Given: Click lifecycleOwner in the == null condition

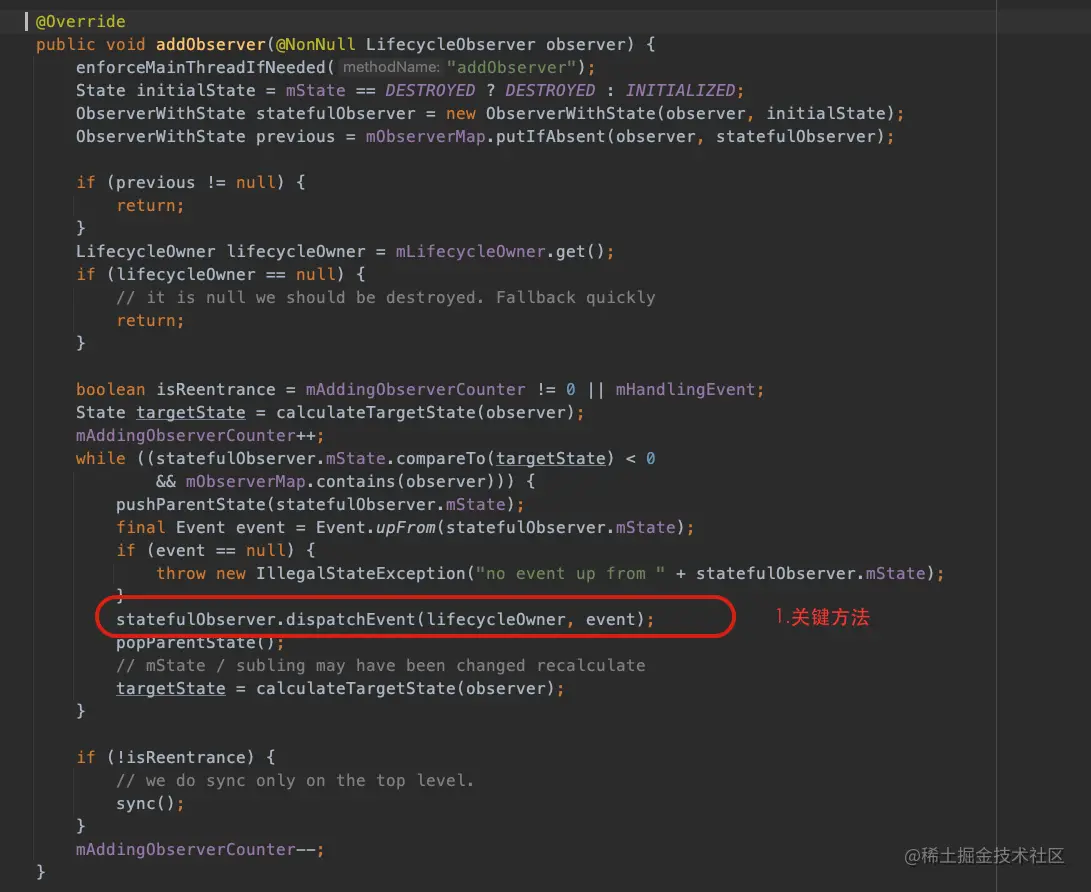Looking at the screenshot, I should [186, 274].
